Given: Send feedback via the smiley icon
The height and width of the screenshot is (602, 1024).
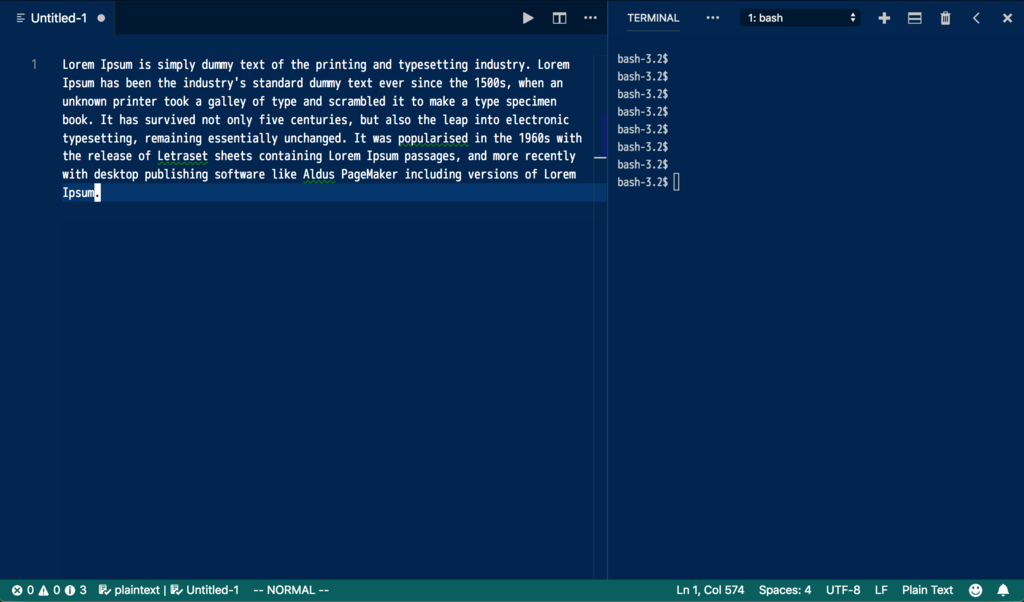Looking at the screenshot, I should pyautogui.click(x=975, y=590).
